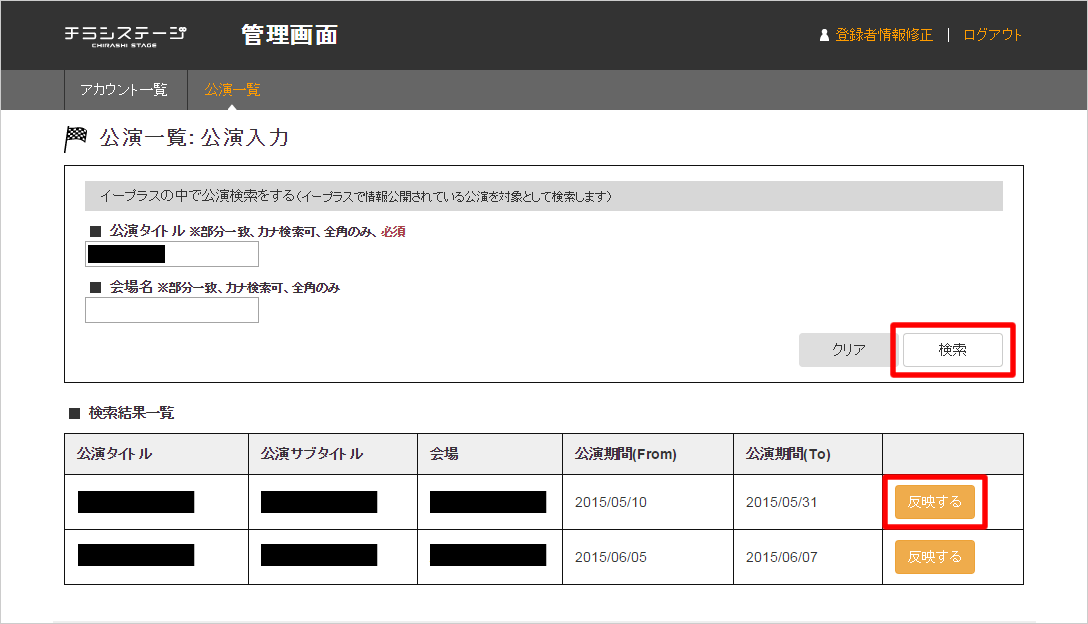Switch to the アカウント一覧 tab
Viewport: 1088px width, 624px height.
(x=124, y=90)
